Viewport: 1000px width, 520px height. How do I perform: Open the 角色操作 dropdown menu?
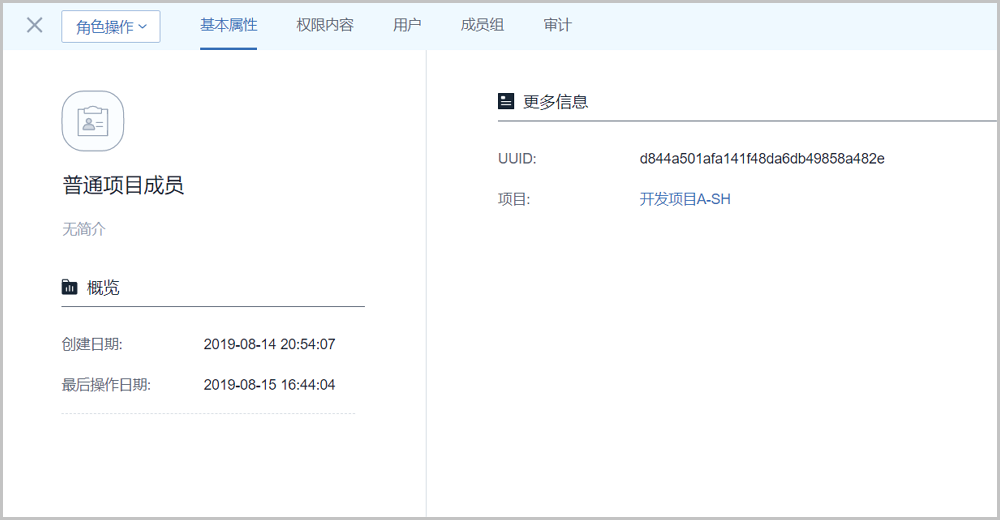111,27
